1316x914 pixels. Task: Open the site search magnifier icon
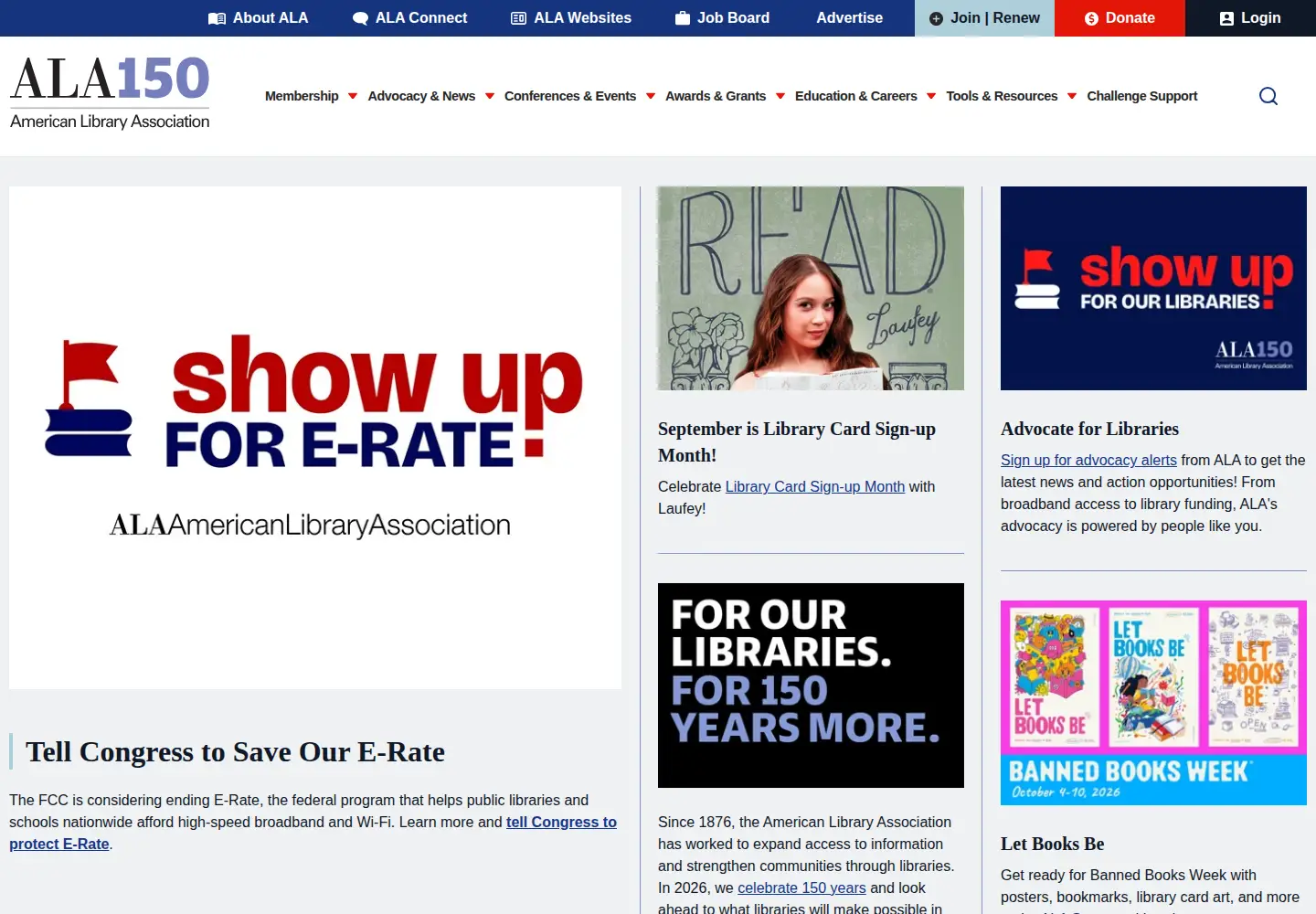pyautogui.click(x=1268, y=96)
